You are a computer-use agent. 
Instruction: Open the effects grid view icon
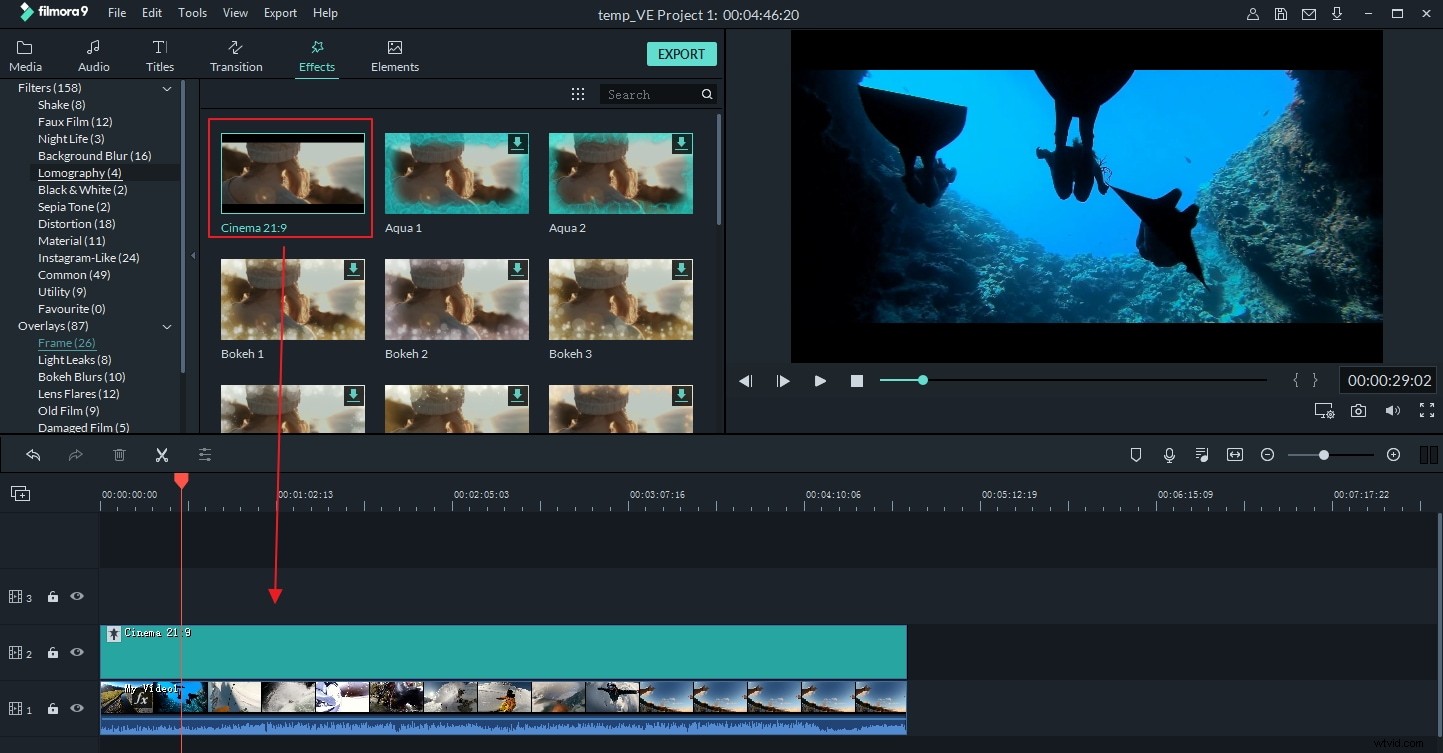click(x=578, y=93)
